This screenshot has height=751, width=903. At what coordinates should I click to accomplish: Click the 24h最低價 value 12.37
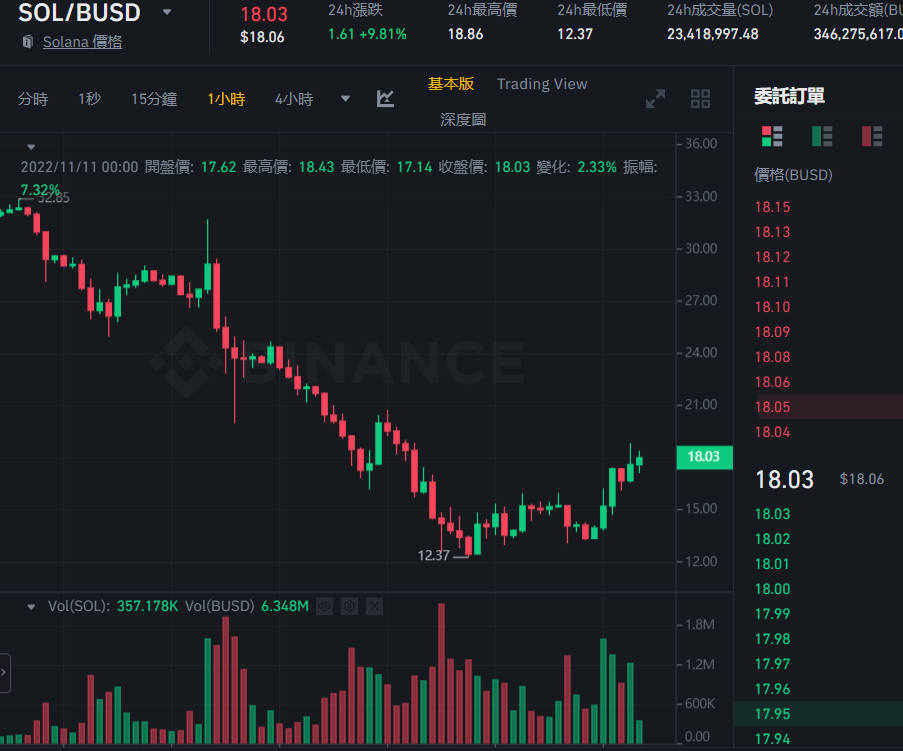coord(575,35)
